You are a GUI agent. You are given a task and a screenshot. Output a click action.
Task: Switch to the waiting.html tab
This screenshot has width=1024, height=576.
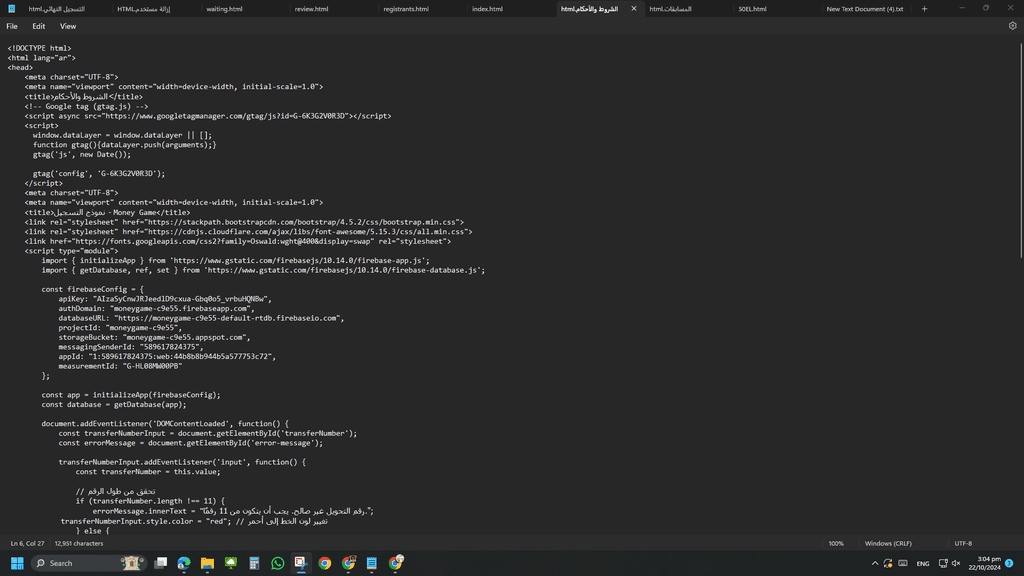224,9
